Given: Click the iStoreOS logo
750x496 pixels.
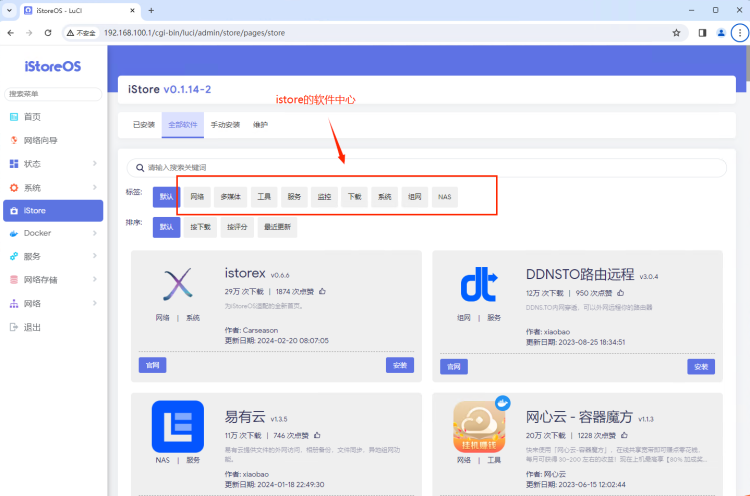Looking at the screenshot, I should (x=53, y=66).
